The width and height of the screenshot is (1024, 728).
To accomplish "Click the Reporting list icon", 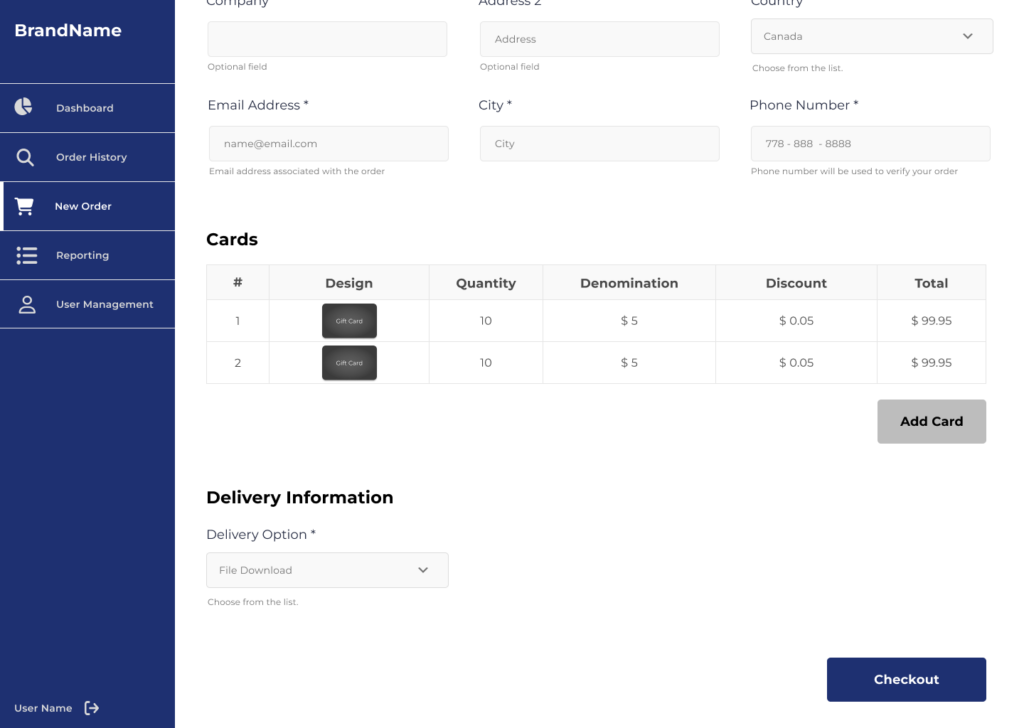I will [x=26, y=255].
